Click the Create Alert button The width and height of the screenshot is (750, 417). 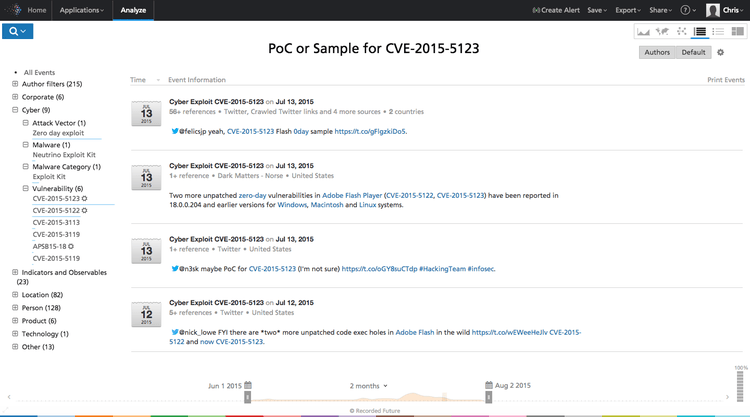pyautogui.click(x=558, y=10)
